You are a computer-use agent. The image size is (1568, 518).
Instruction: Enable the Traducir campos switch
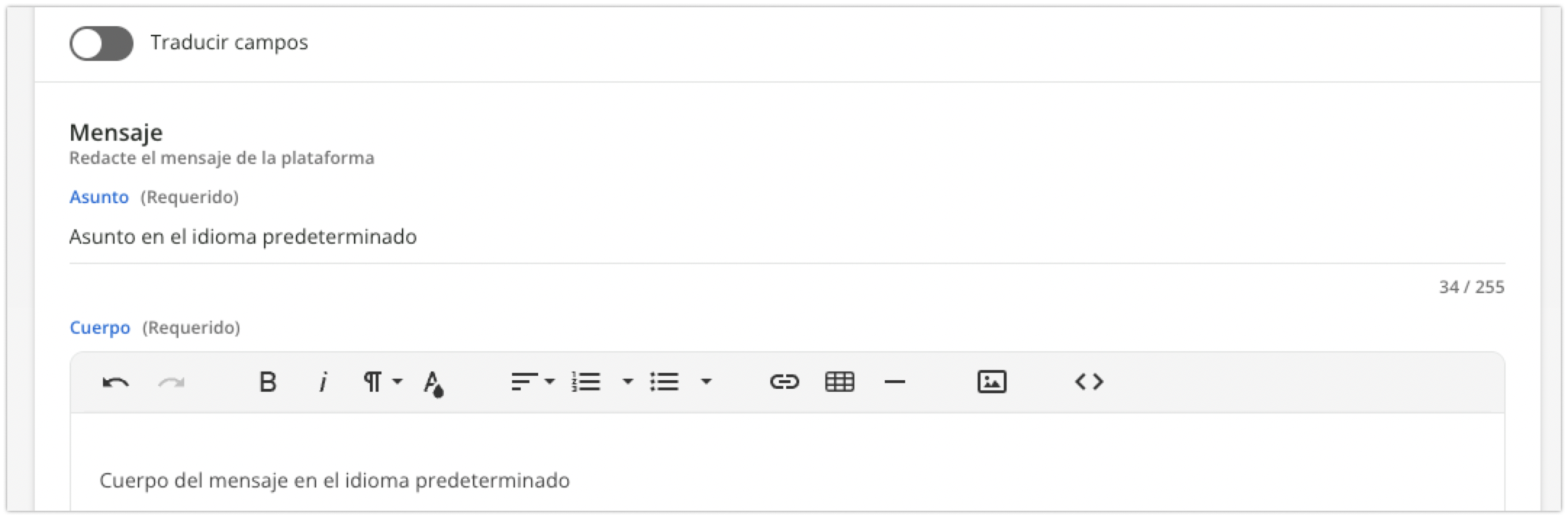coord(102,44)
